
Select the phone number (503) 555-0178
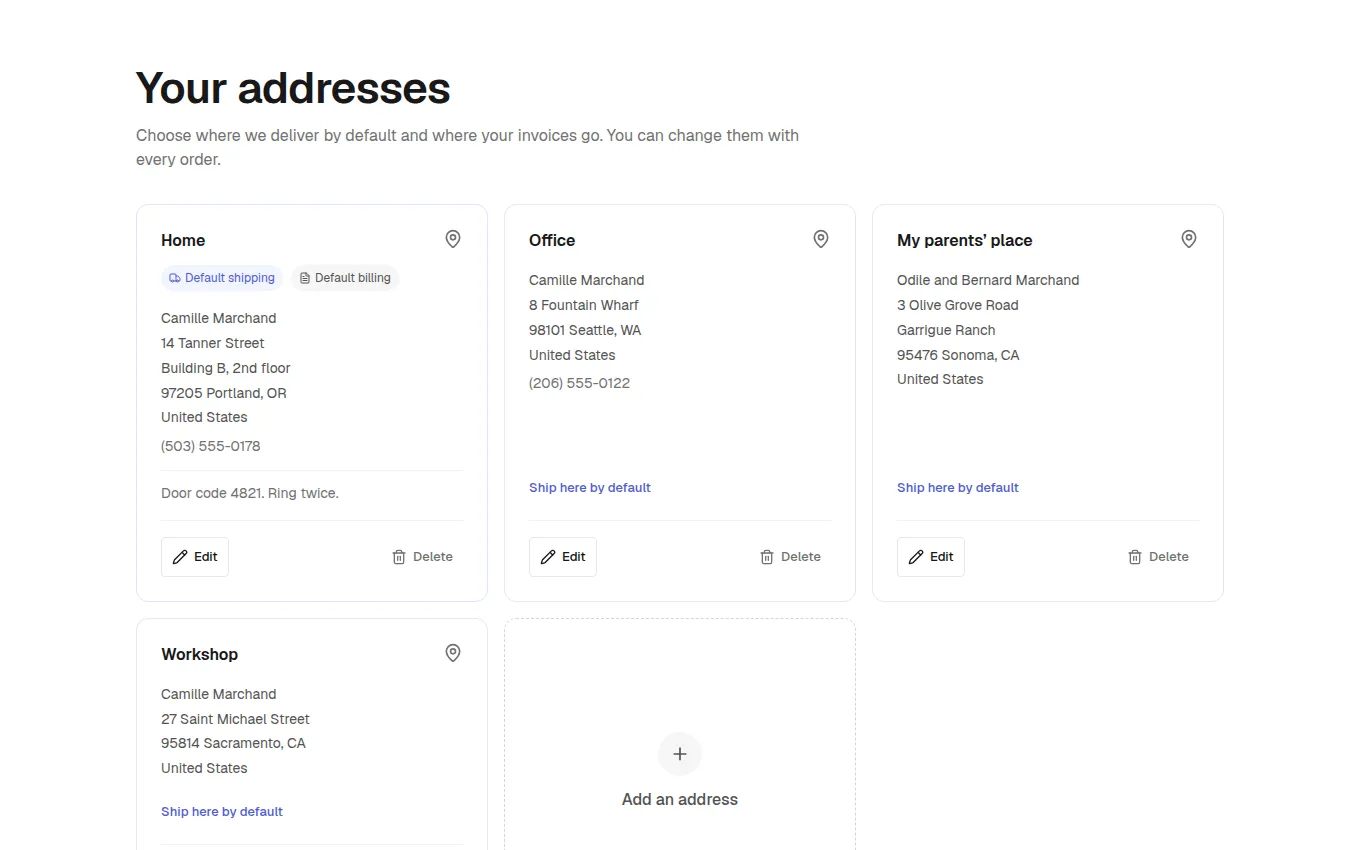pyautogui.click(x=211, y=447)
